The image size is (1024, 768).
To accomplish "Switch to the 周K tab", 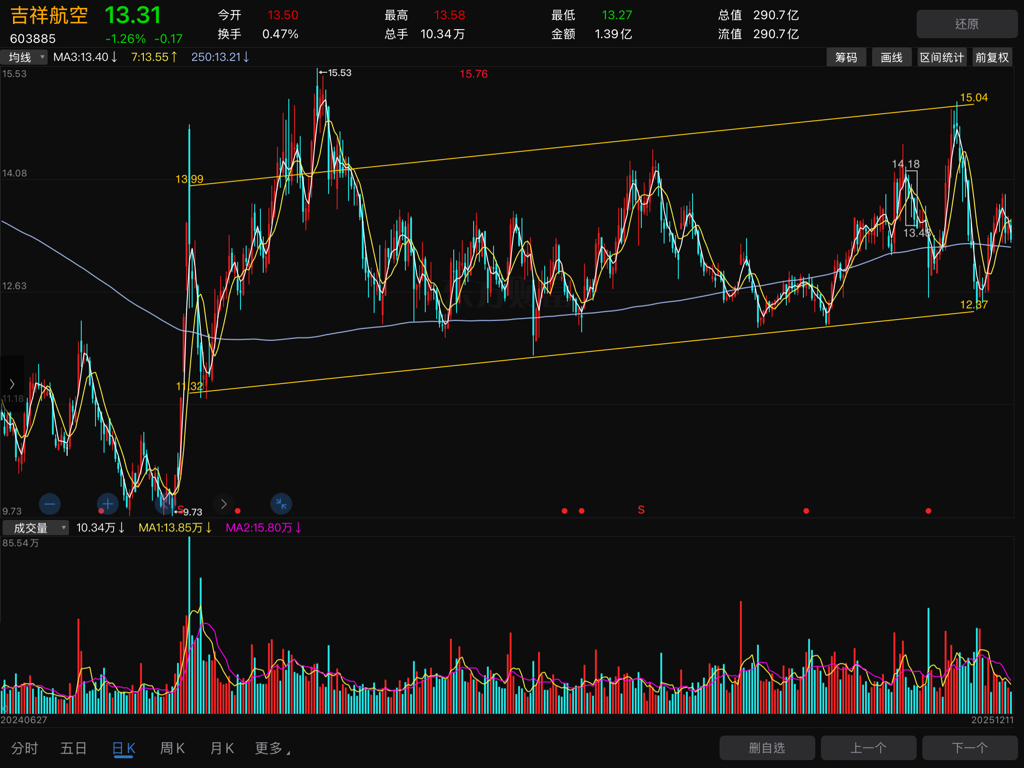I will [x=172, y=748].
